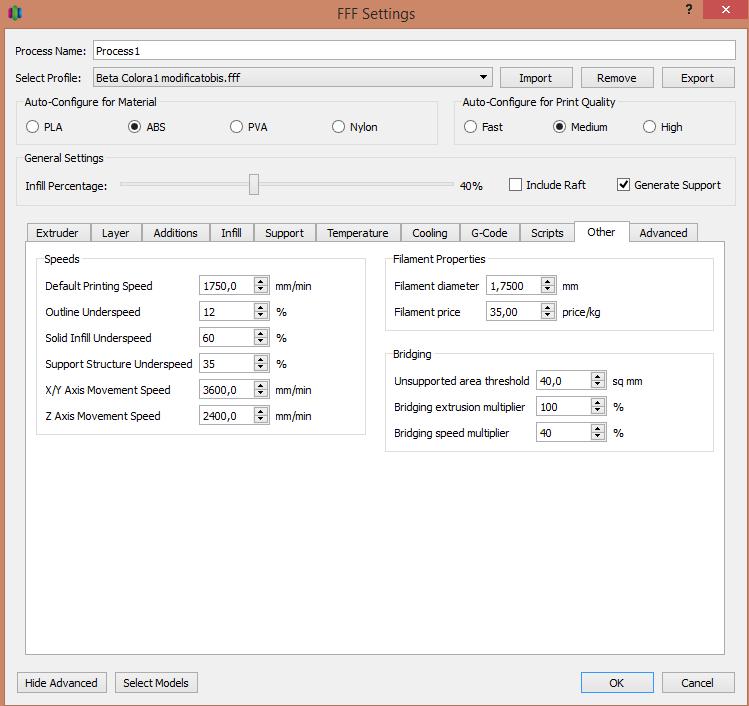749x706 pixels.
Task: Go to the G-Code tab
Action: click(x=489, y=233)
